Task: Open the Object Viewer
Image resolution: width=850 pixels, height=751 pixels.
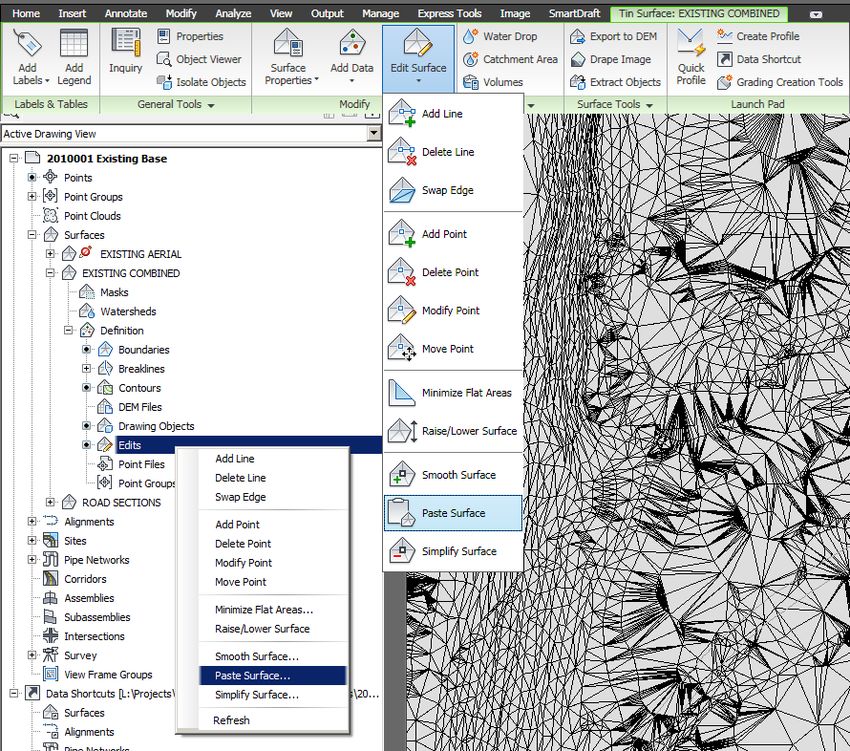Action: (198, 59)
